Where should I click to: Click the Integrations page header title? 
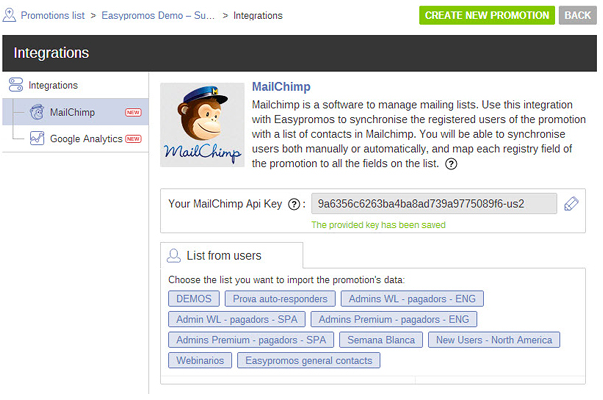(51, 53)
